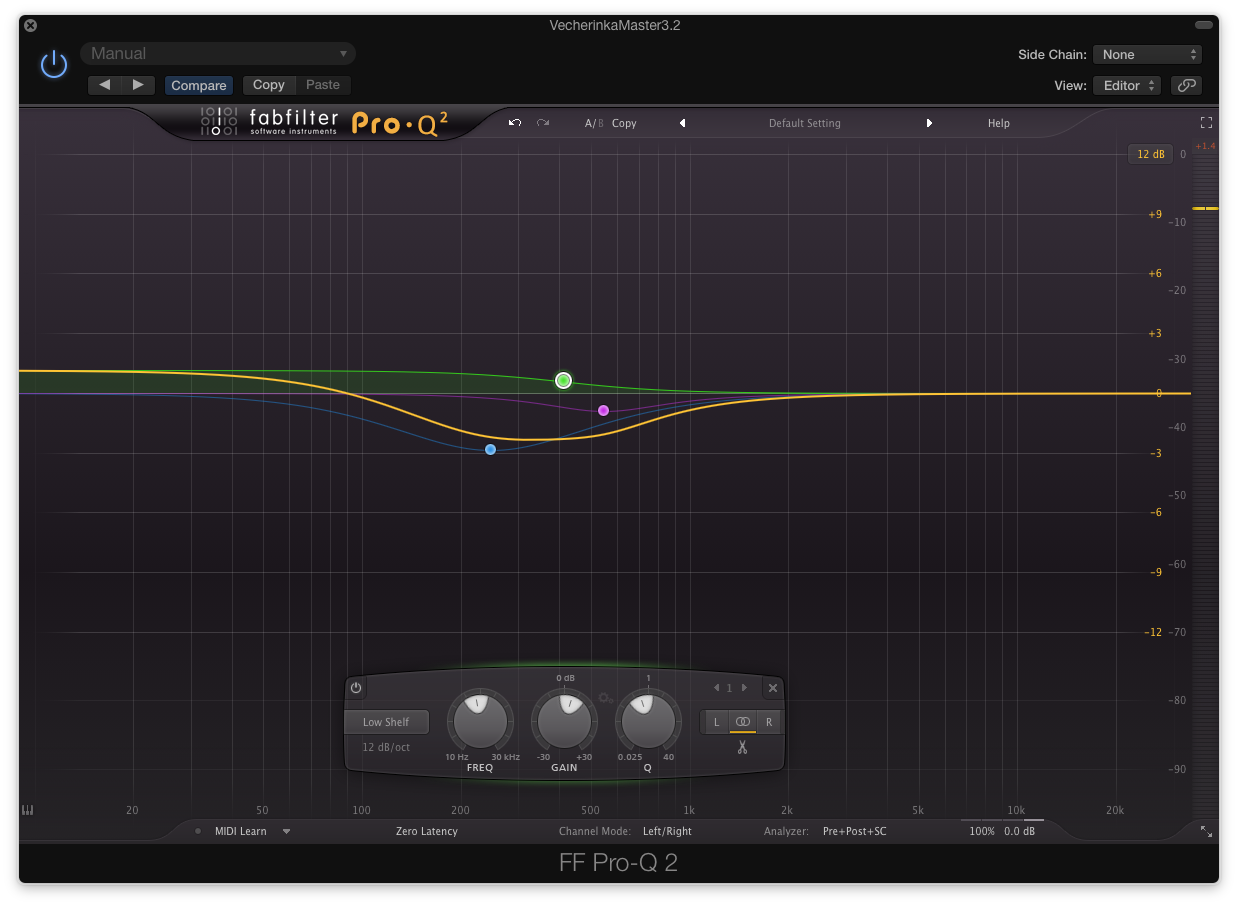Toggle the MIDI Learn button
The image size is (1238, 906).
[240, 831]
